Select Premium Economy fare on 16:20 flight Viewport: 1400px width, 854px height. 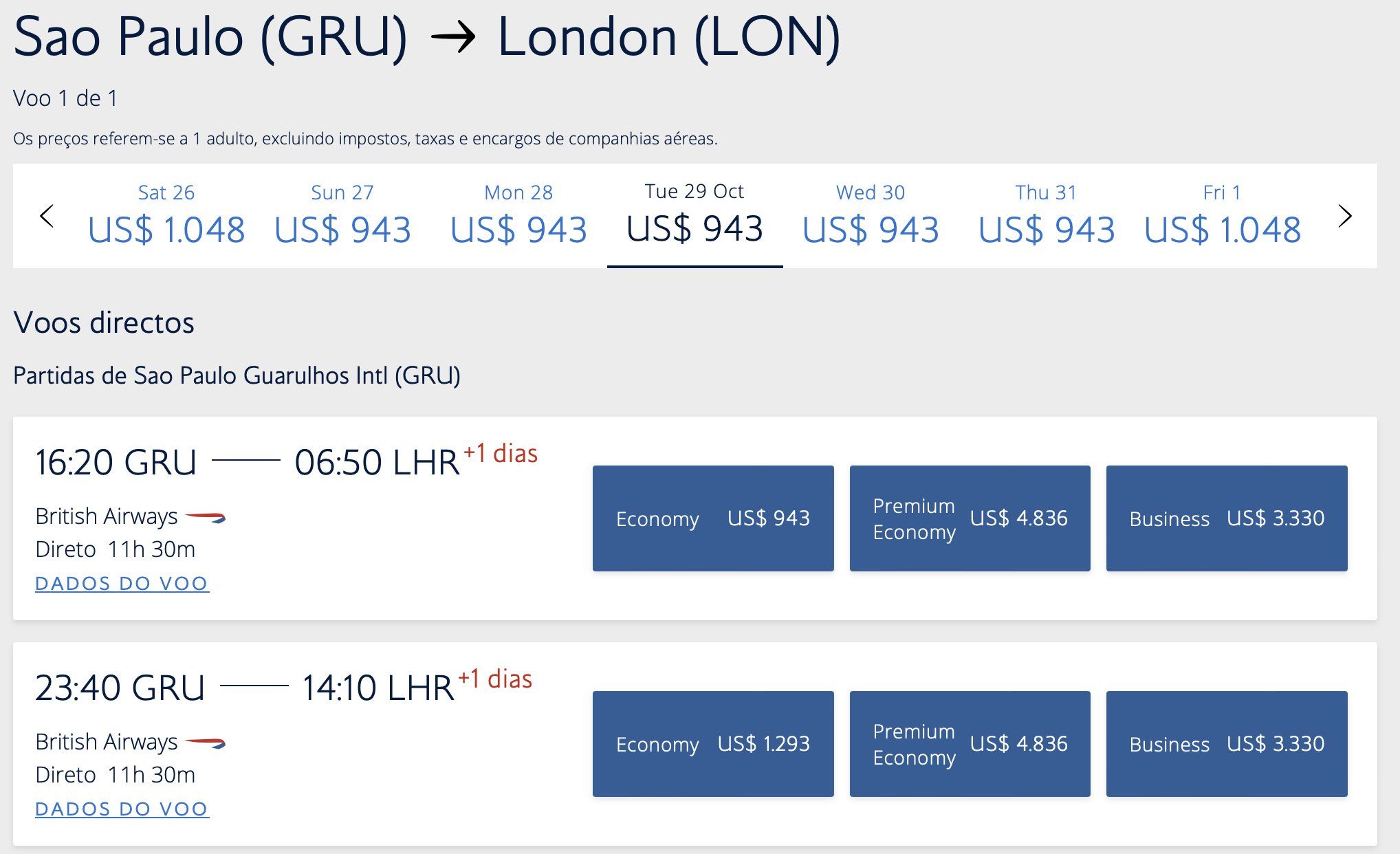pos(970,518)
